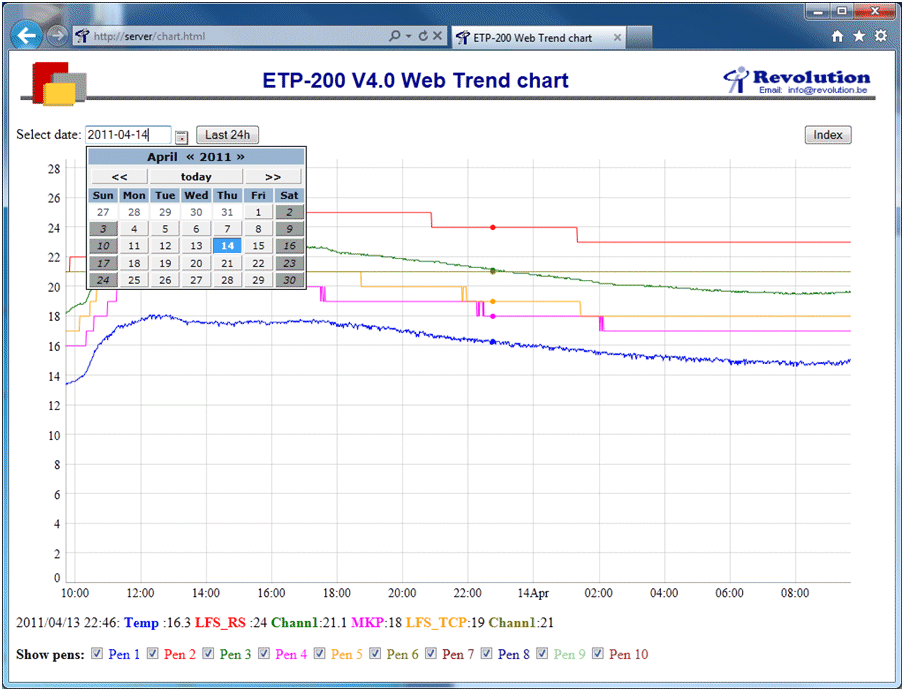Select the ETP-200 Web Trend chart tab
The width and height of the screenshot is (904, 691).
point(538,37)
